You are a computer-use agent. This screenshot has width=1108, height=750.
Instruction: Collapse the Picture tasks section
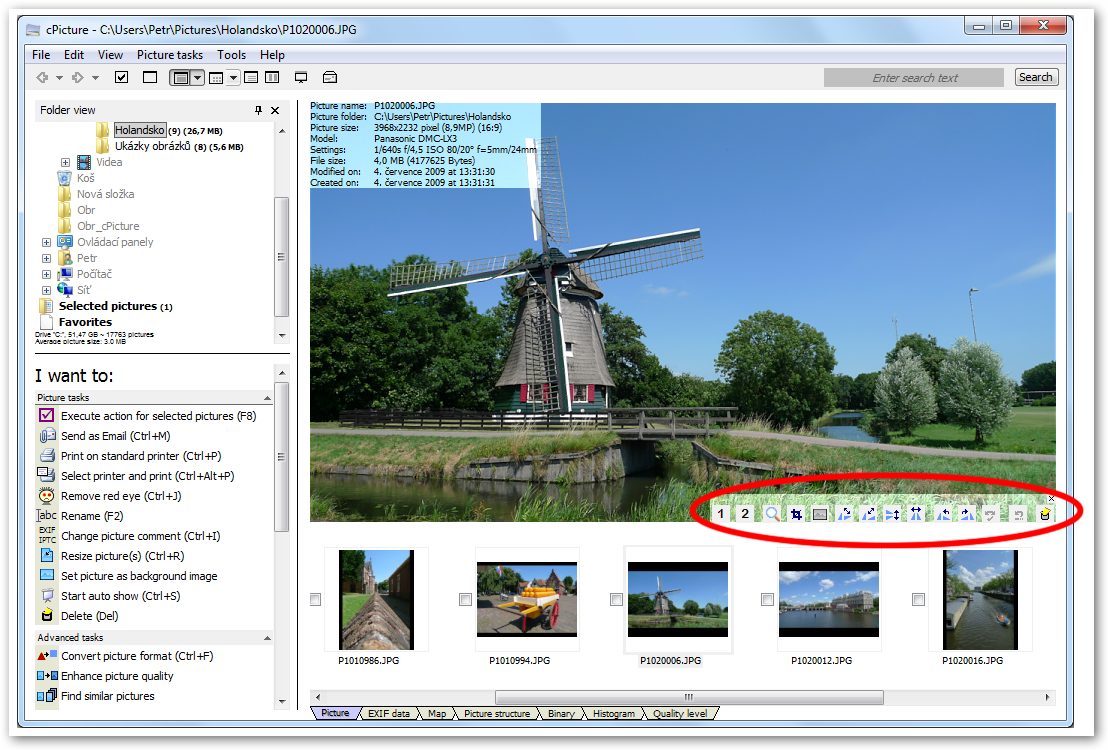[267, 398]
